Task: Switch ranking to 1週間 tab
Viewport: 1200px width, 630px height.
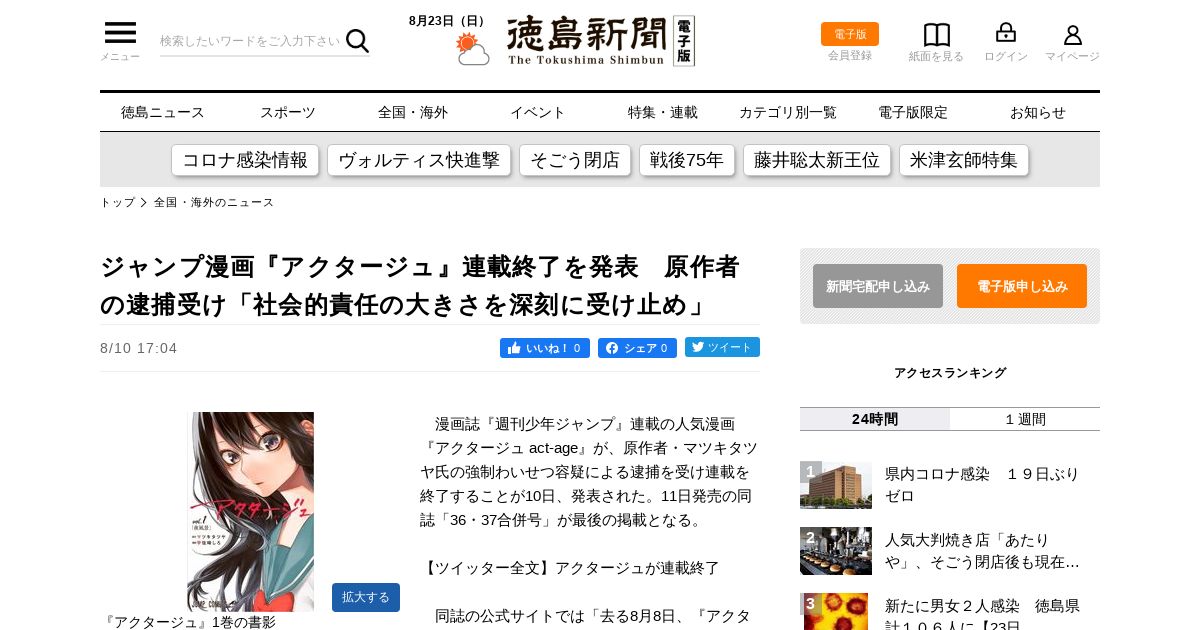Action: click(x=1025, y=419)
